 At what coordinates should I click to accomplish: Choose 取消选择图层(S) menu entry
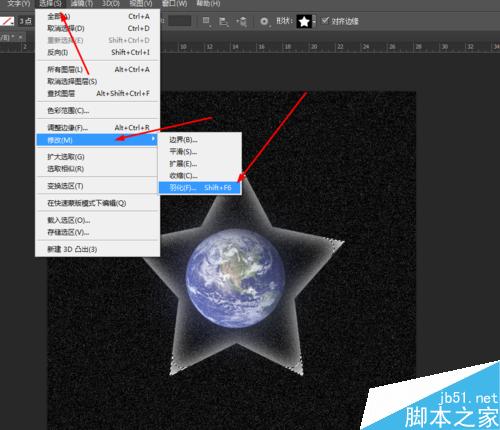pyautogui.click(x=98, y=81)
